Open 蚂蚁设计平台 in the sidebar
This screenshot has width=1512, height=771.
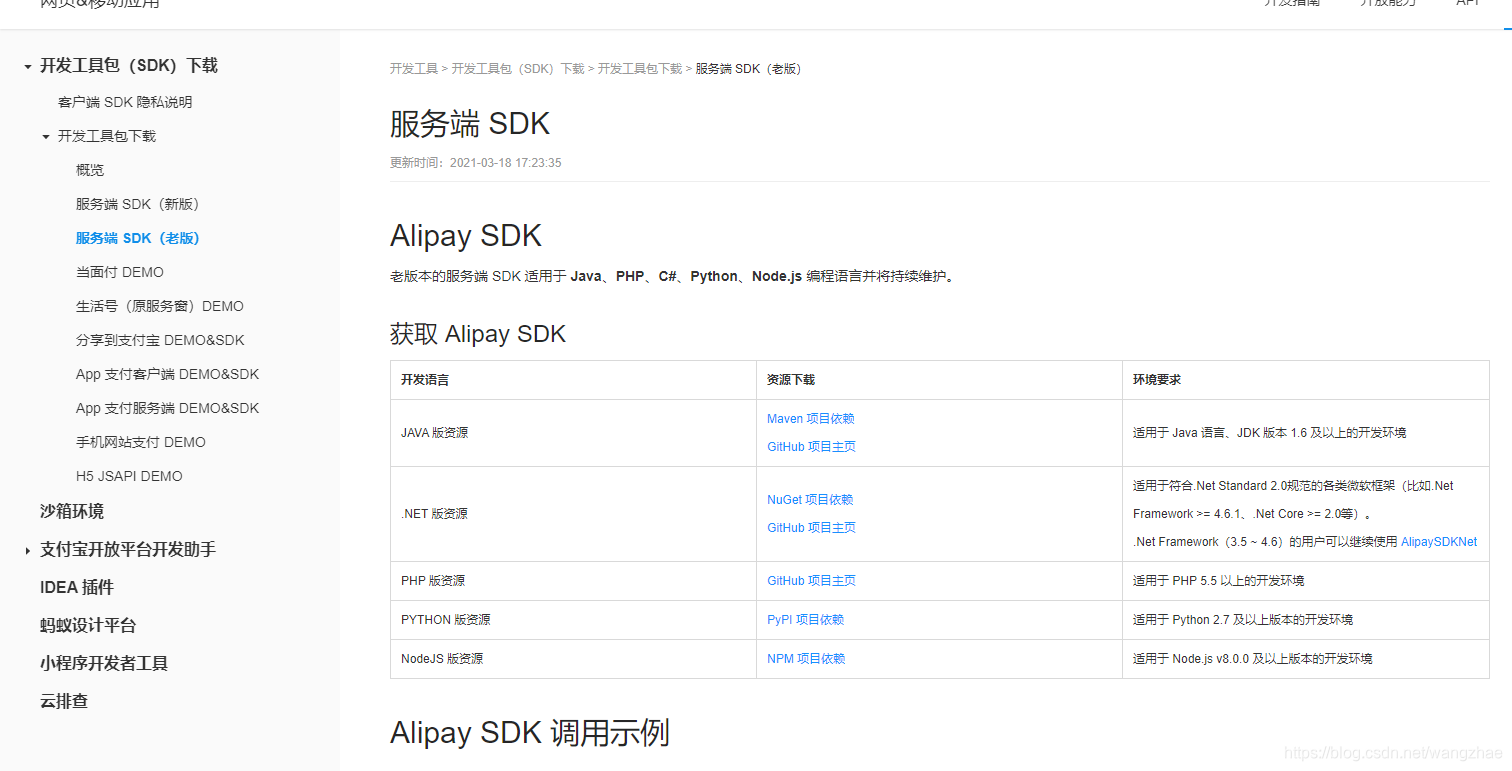click(88, 625)
